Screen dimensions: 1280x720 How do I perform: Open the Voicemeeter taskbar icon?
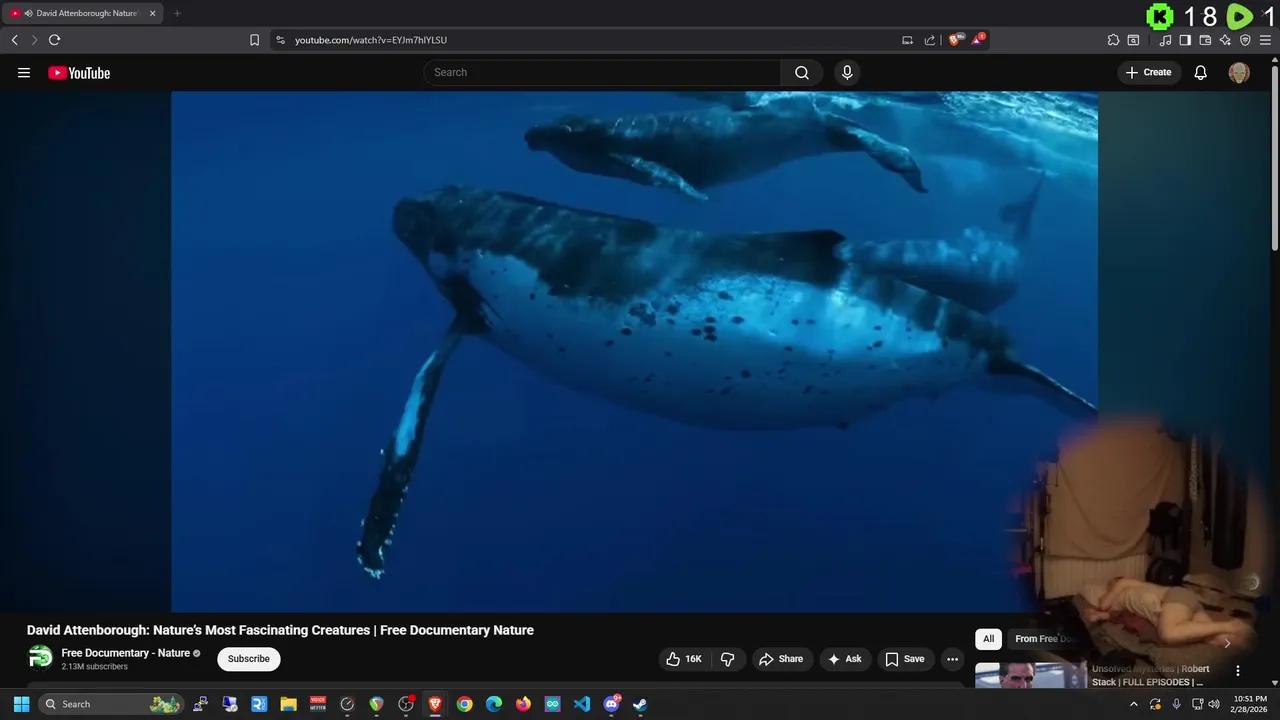coord(318,704)
